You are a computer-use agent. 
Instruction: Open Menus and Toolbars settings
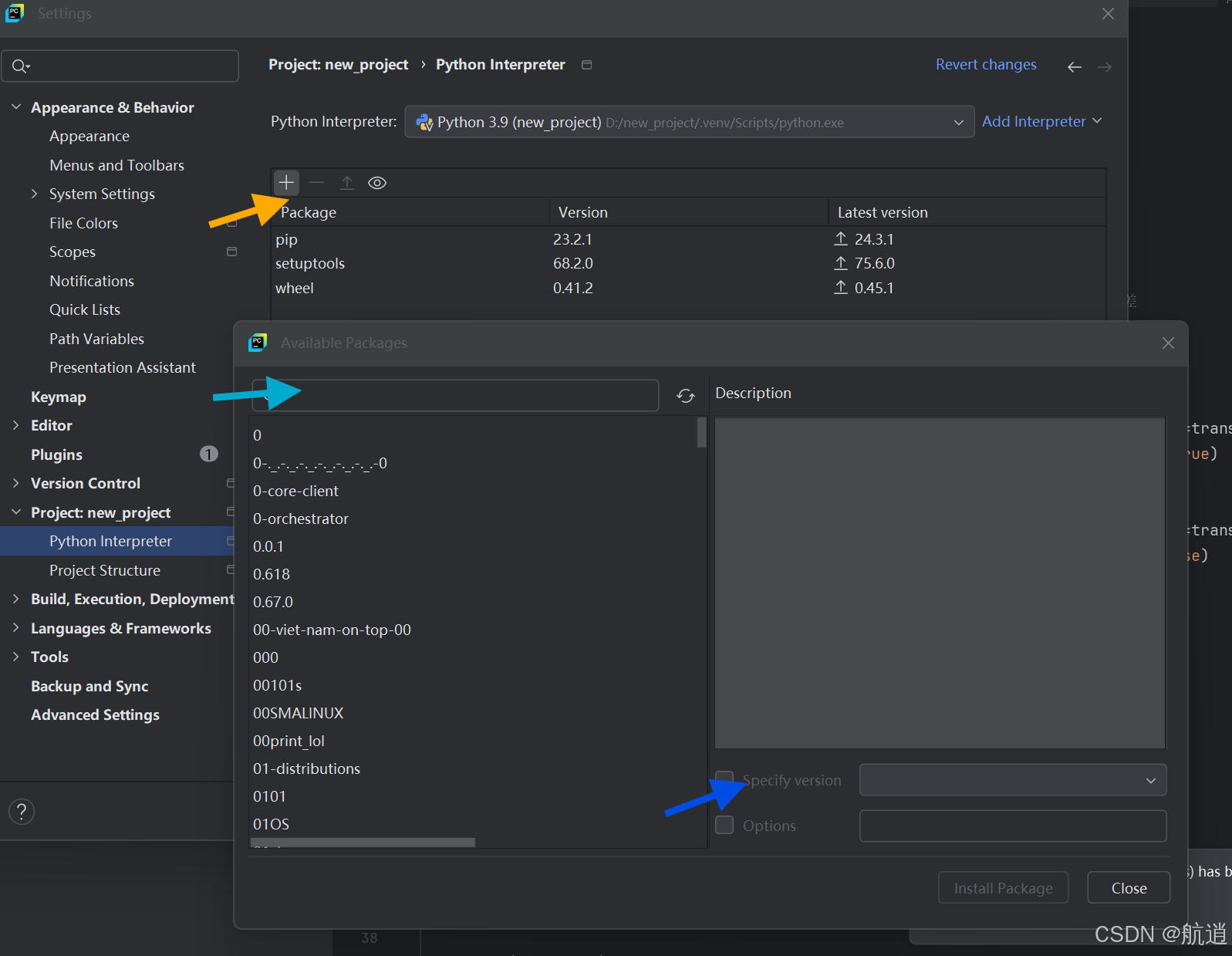117,165
